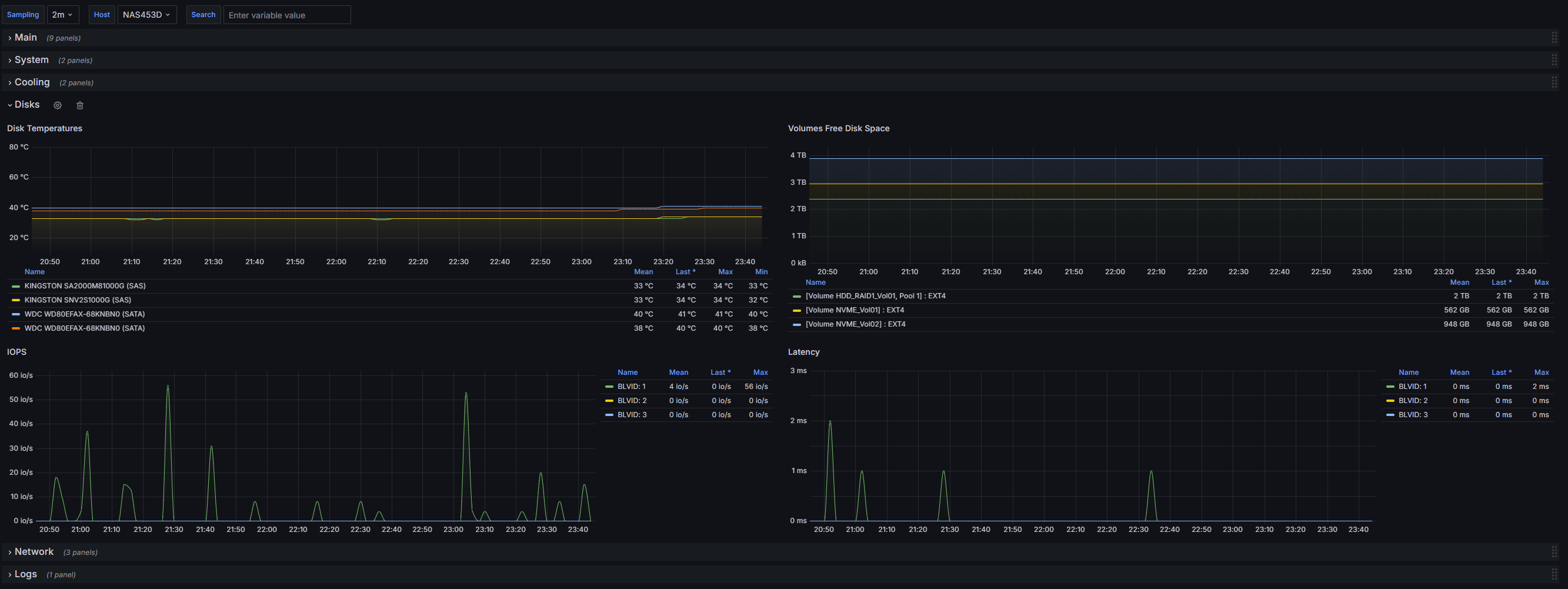Change color of KINGSTON SA2000M81000G green swatch
Viewport: 1568px width, 589px height.
(16, 287)
